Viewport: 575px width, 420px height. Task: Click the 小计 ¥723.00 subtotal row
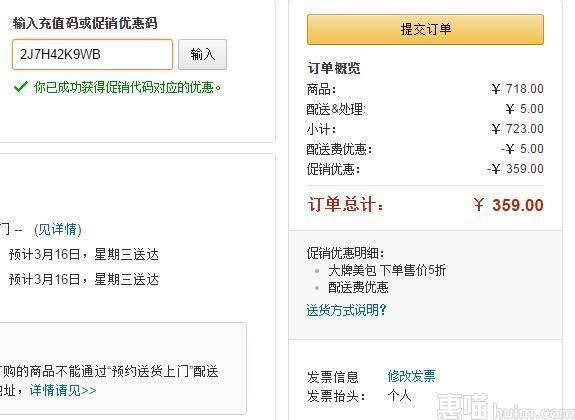[425, 129]
